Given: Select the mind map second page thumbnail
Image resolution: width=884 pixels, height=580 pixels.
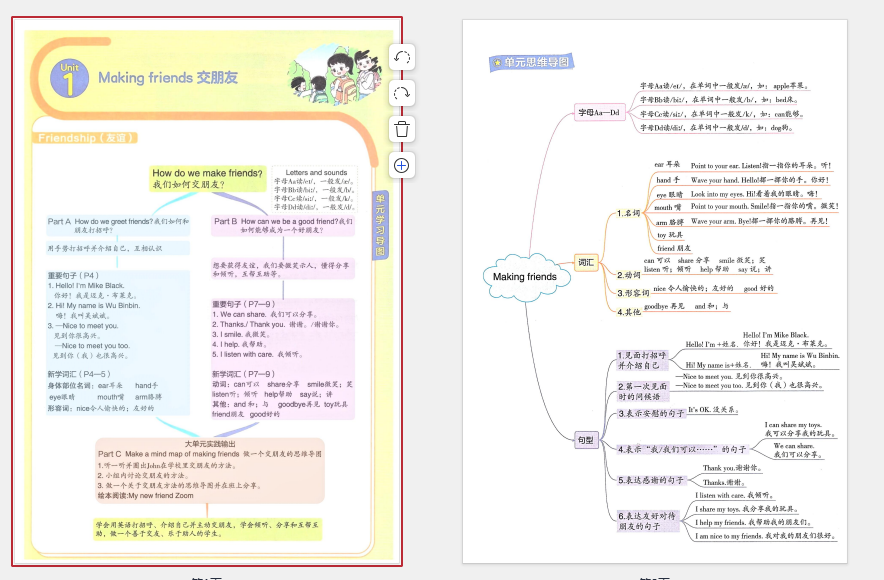Looking at the screenshot, I should point(653,292).
